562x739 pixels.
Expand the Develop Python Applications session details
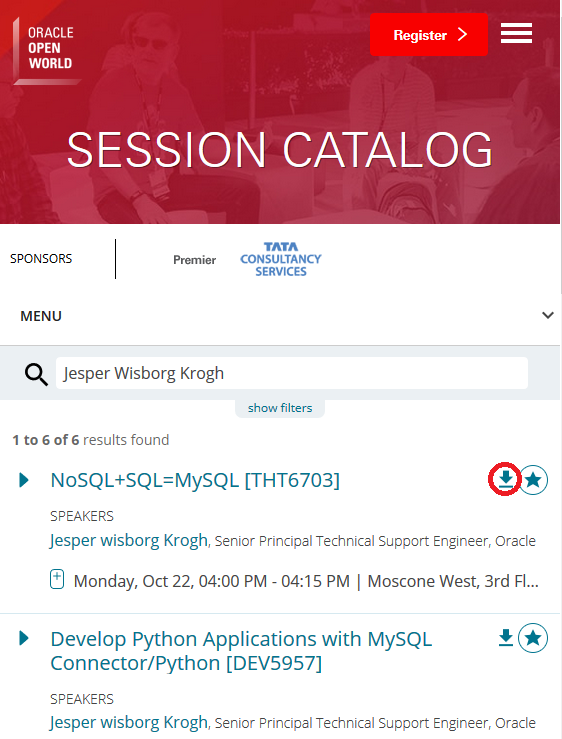24,638
